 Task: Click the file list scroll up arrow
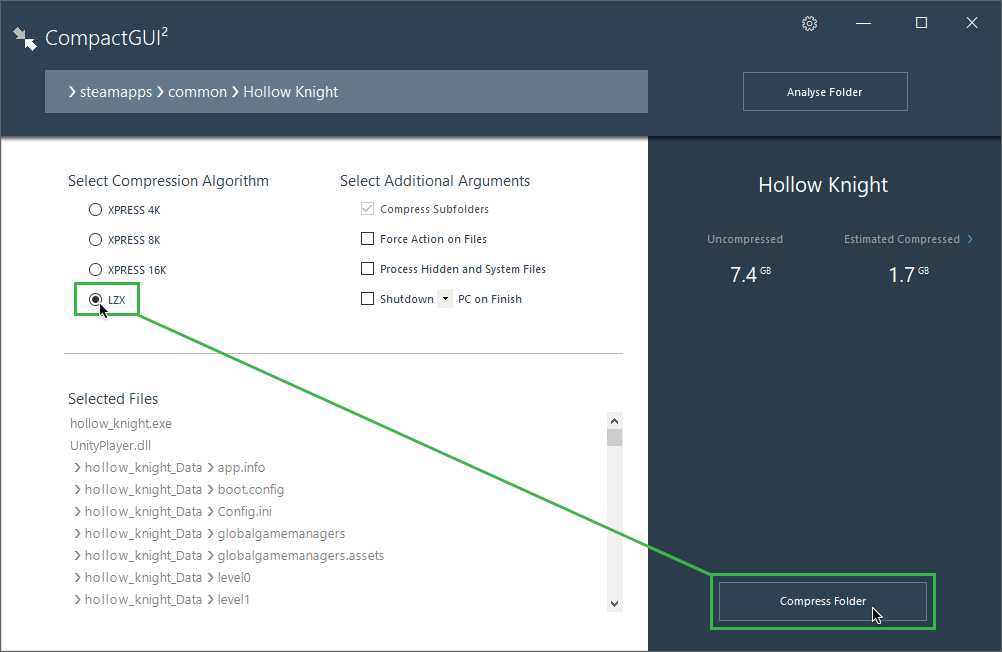pyautogui.click(x=614, y=421)
